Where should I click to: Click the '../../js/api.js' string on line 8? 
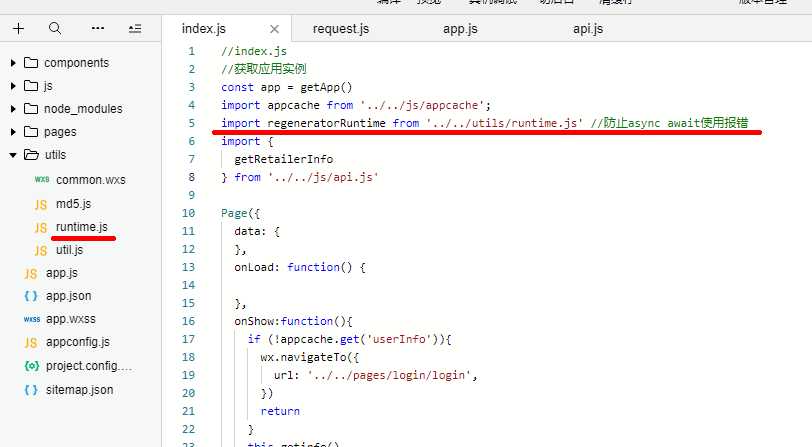click(323, 177)
